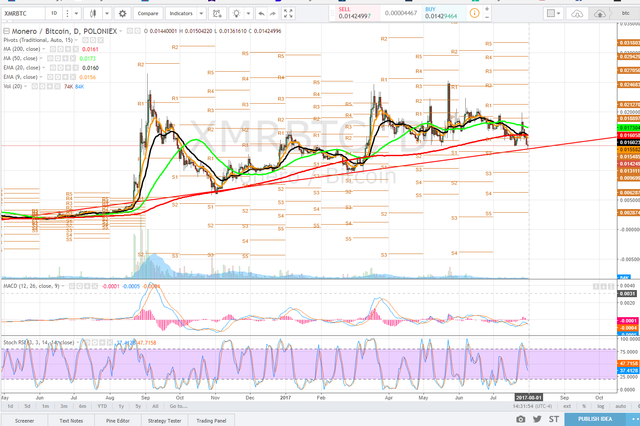Open the Pine Editor tab

point(118,421)
